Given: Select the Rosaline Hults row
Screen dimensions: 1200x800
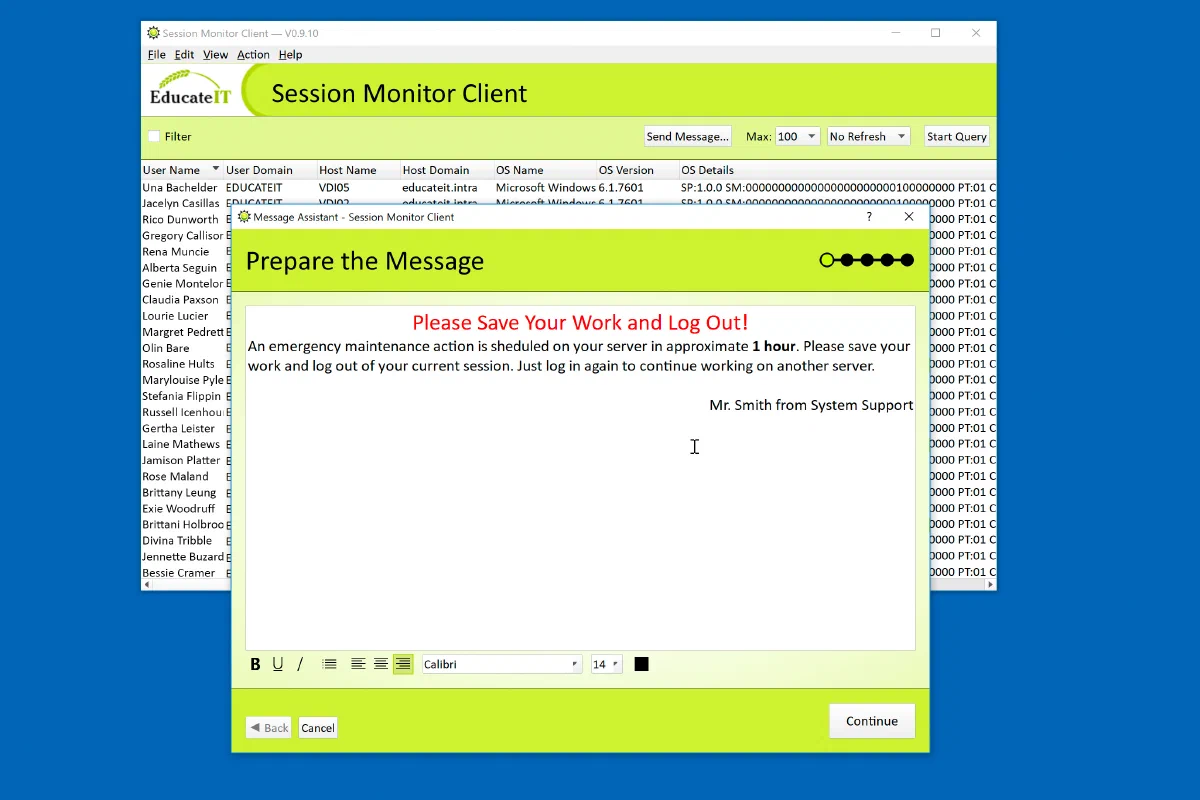Looking at the screenshot, I should pyautogui.click(x=186, y=364).
